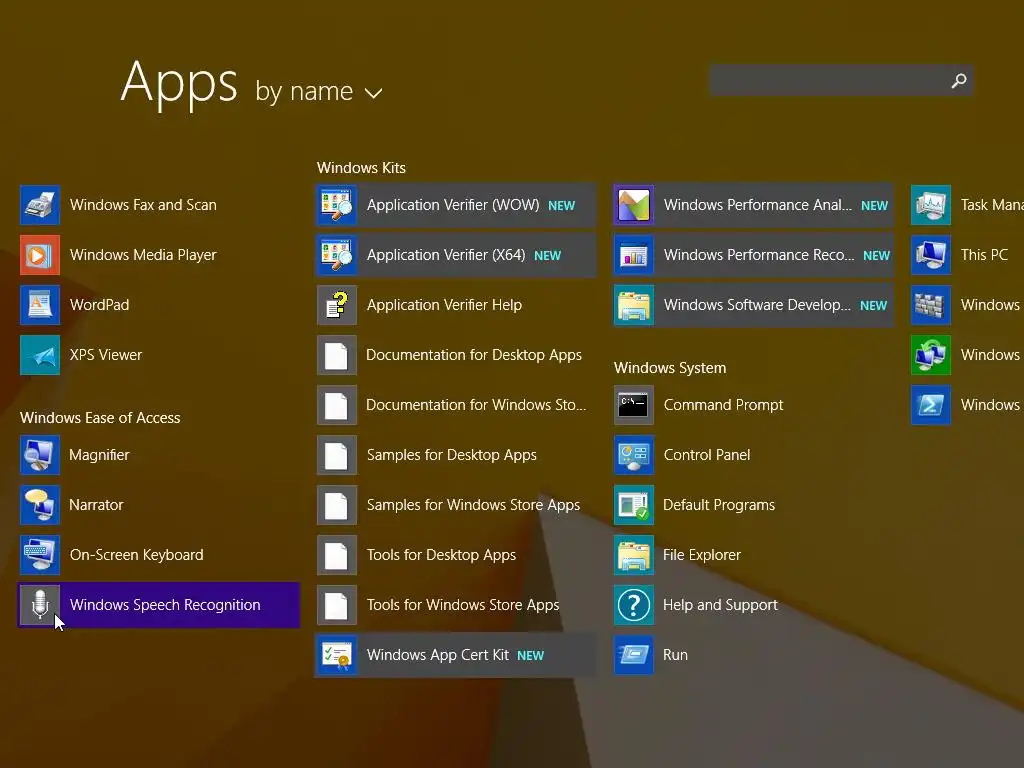Image resolution: width=1024 pixels, height=768 pixels.
Task: Click the File Explorer label
Action: (x=702, y=555)
